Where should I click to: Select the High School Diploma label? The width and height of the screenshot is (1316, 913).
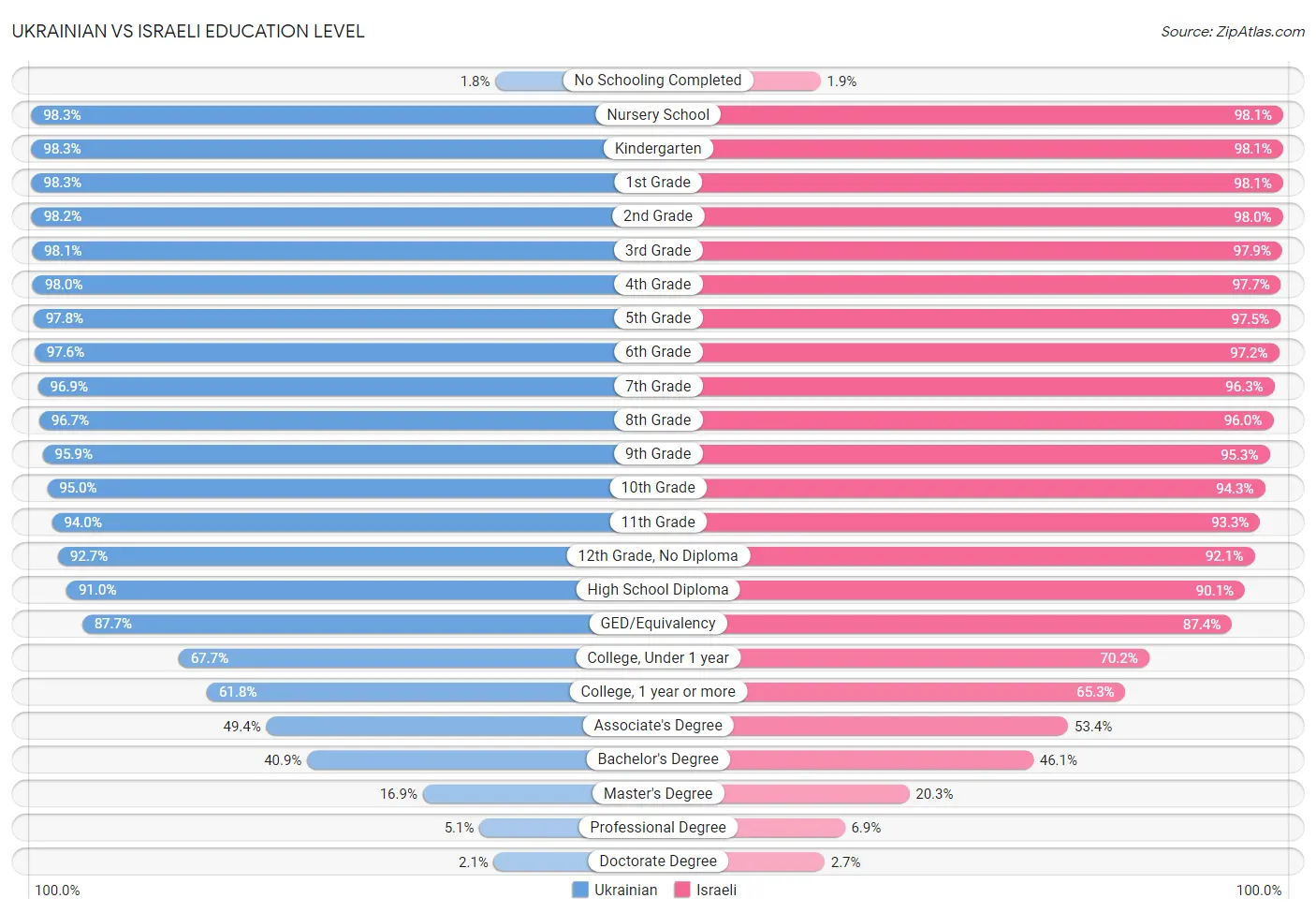[x=658, y=589]
